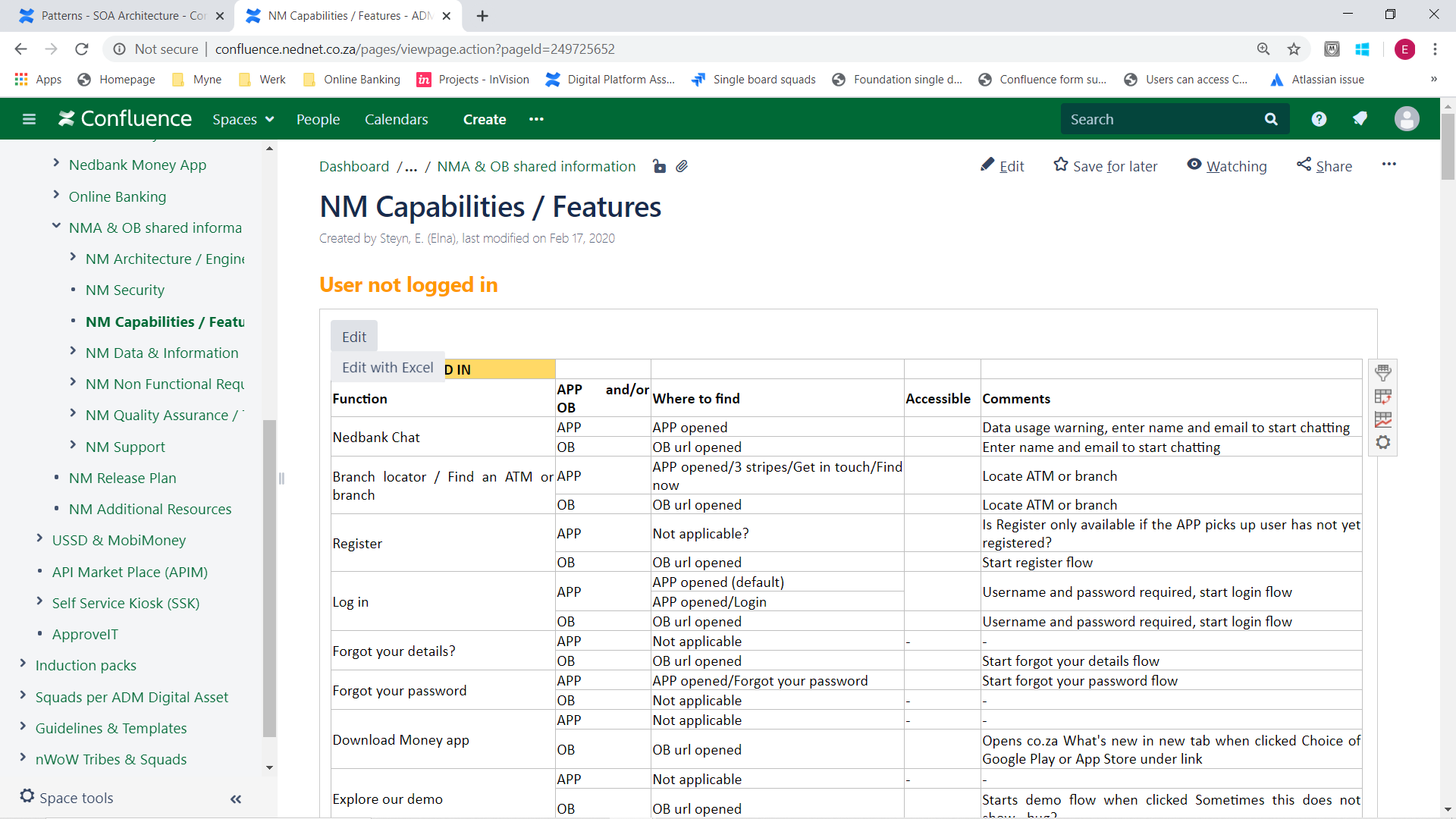Screen dimensions: 1456x819
Task: Open the Confluence sidebar hamburger menu
Action: pos(29,119)
